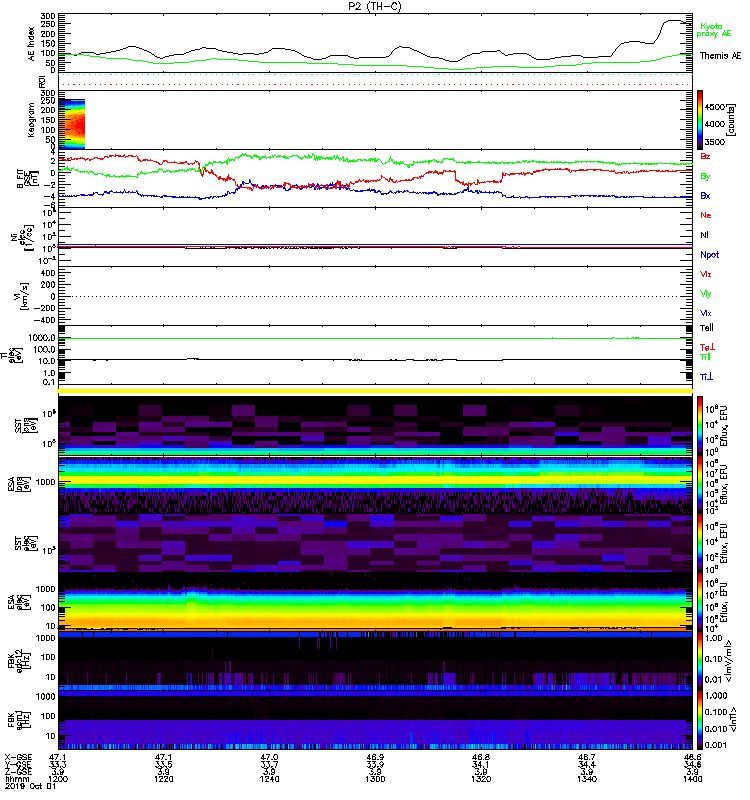The image size is (750, 800).
Task: Click the yellow horizontal bar above SST panel
Action: click(375, 391)
